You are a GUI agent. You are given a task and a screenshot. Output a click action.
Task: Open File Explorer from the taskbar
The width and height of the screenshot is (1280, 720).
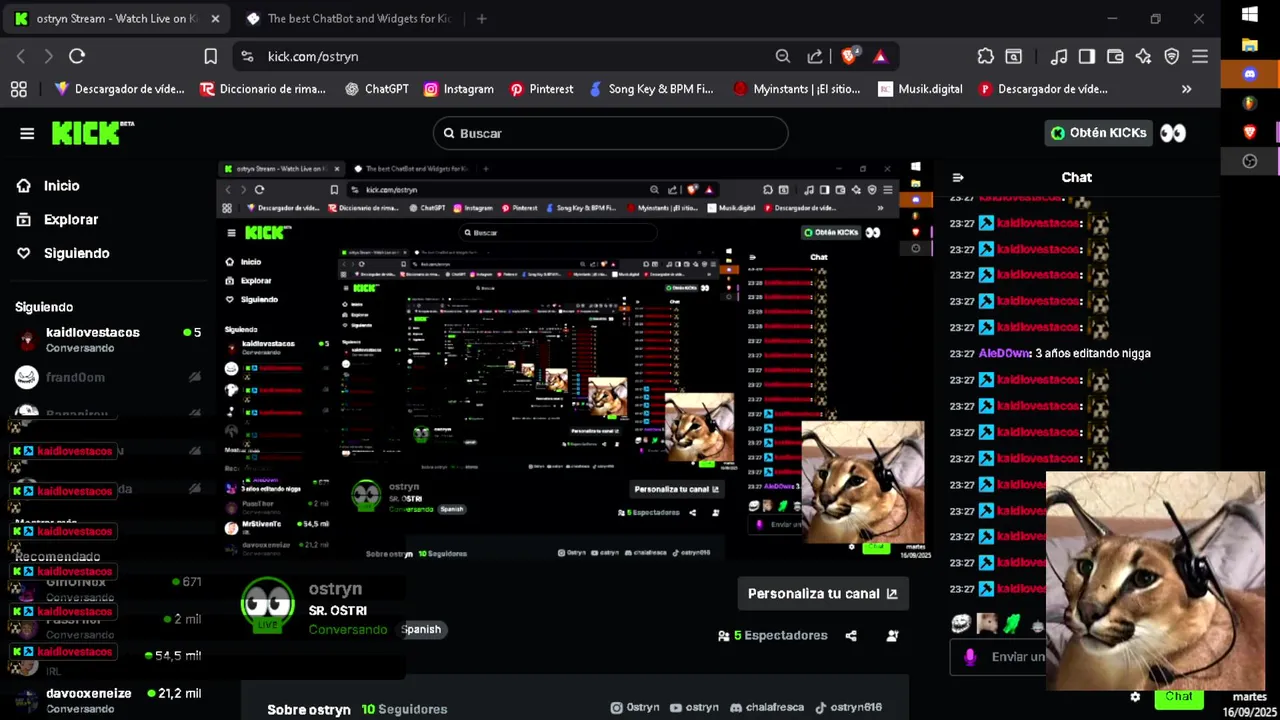[1249, 45]
